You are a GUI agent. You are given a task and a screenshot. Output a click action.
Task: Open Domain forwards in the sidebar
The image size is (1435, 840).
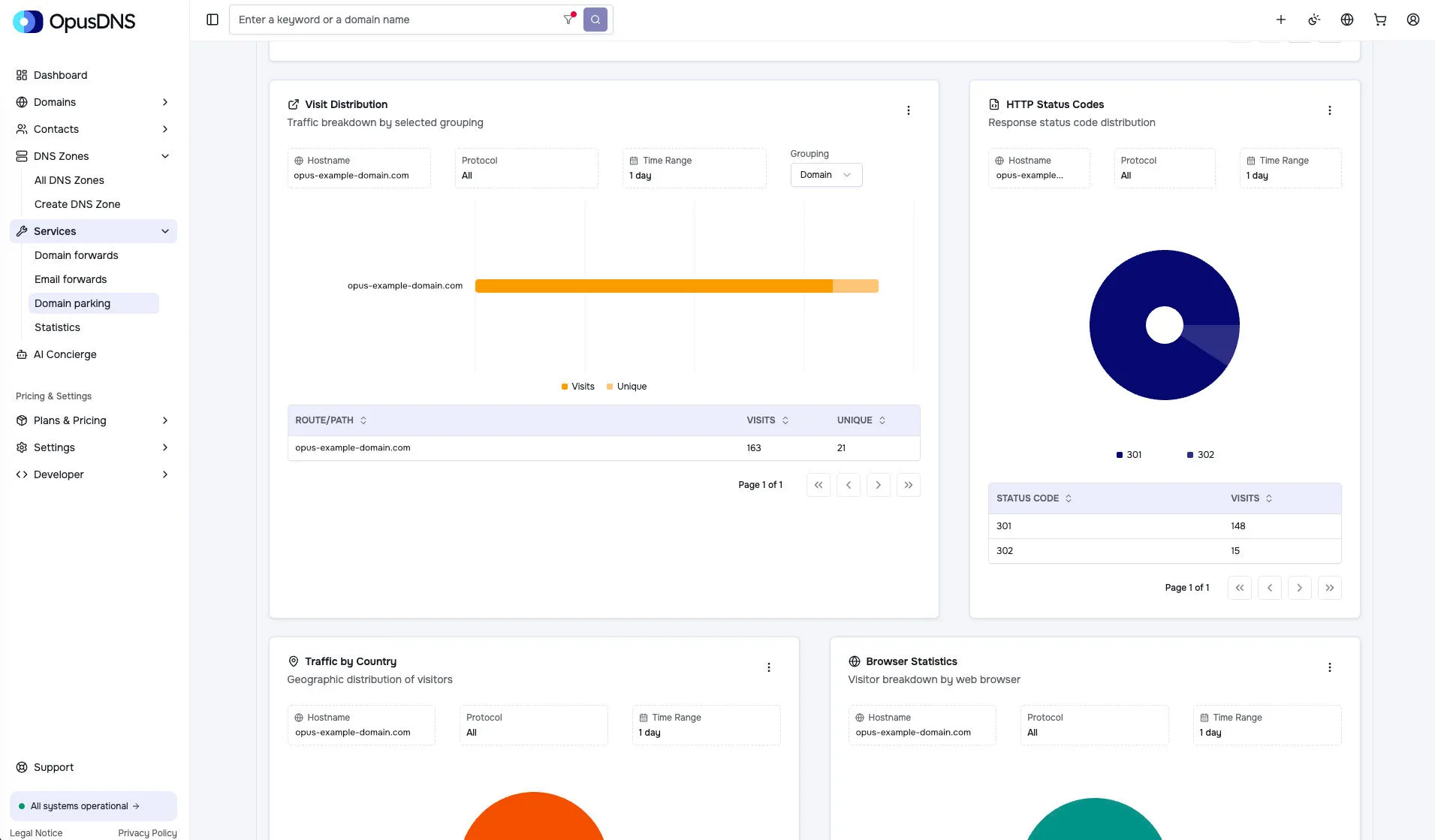[76, 255]
